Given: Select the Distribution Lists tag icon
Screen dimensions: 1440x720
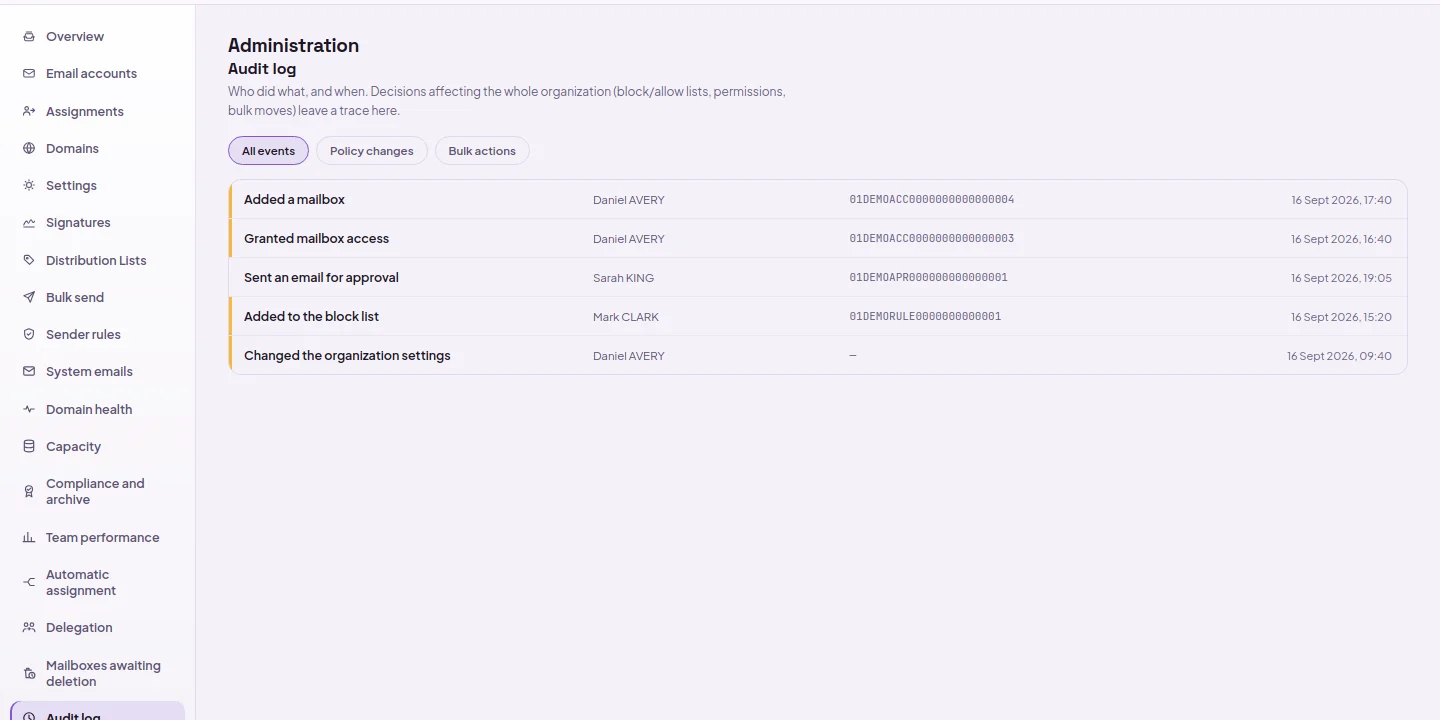Looking at the screenshot, I should pyautogui.click(x=29, y=260).
